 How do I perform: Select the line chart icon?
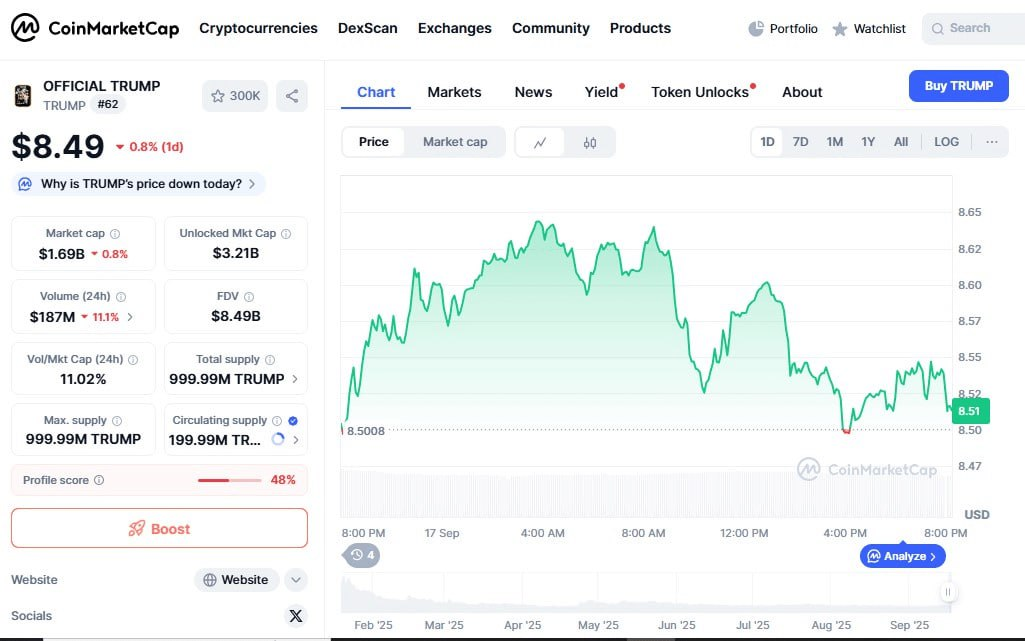tap(540, 142)
